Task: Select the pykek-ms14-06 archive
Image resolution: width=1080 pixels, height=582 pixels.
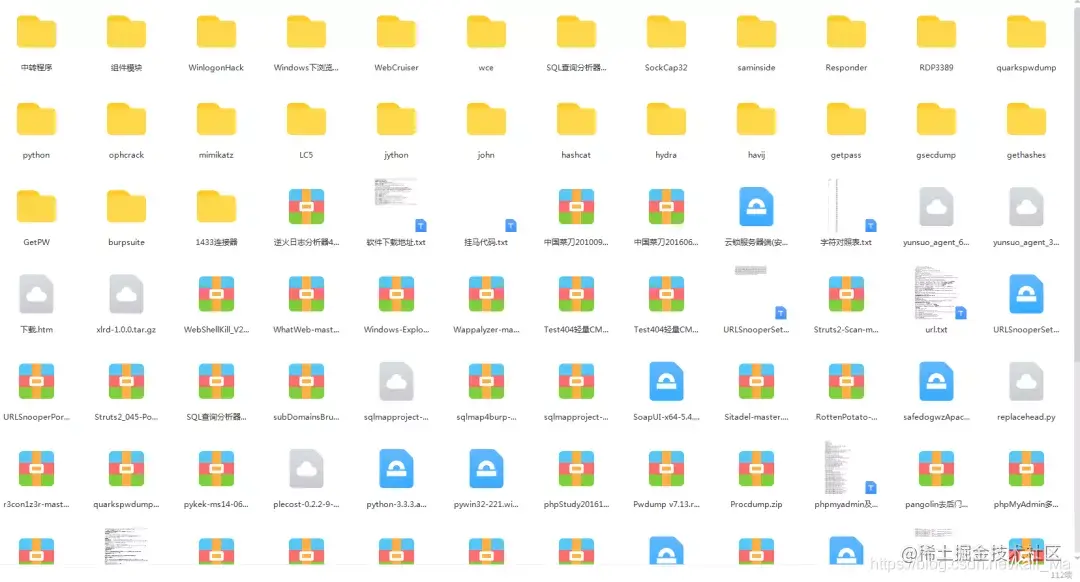Action: click(x=216, y=468)
